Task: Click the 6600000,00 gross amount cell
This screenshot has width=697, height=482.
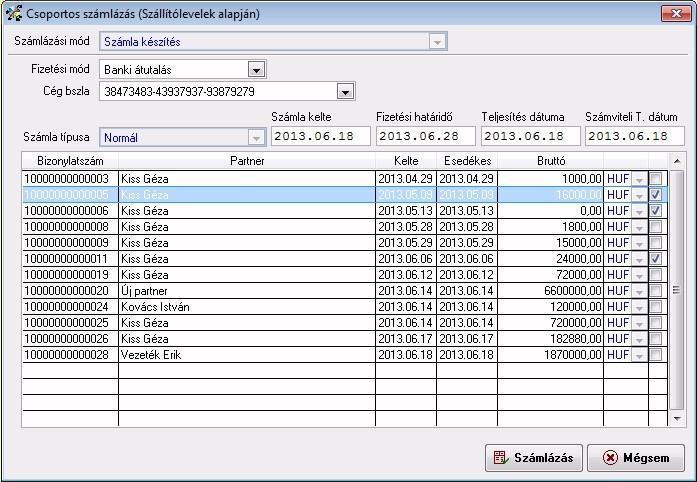Action: pyautogui.click(x=551, y=291)
